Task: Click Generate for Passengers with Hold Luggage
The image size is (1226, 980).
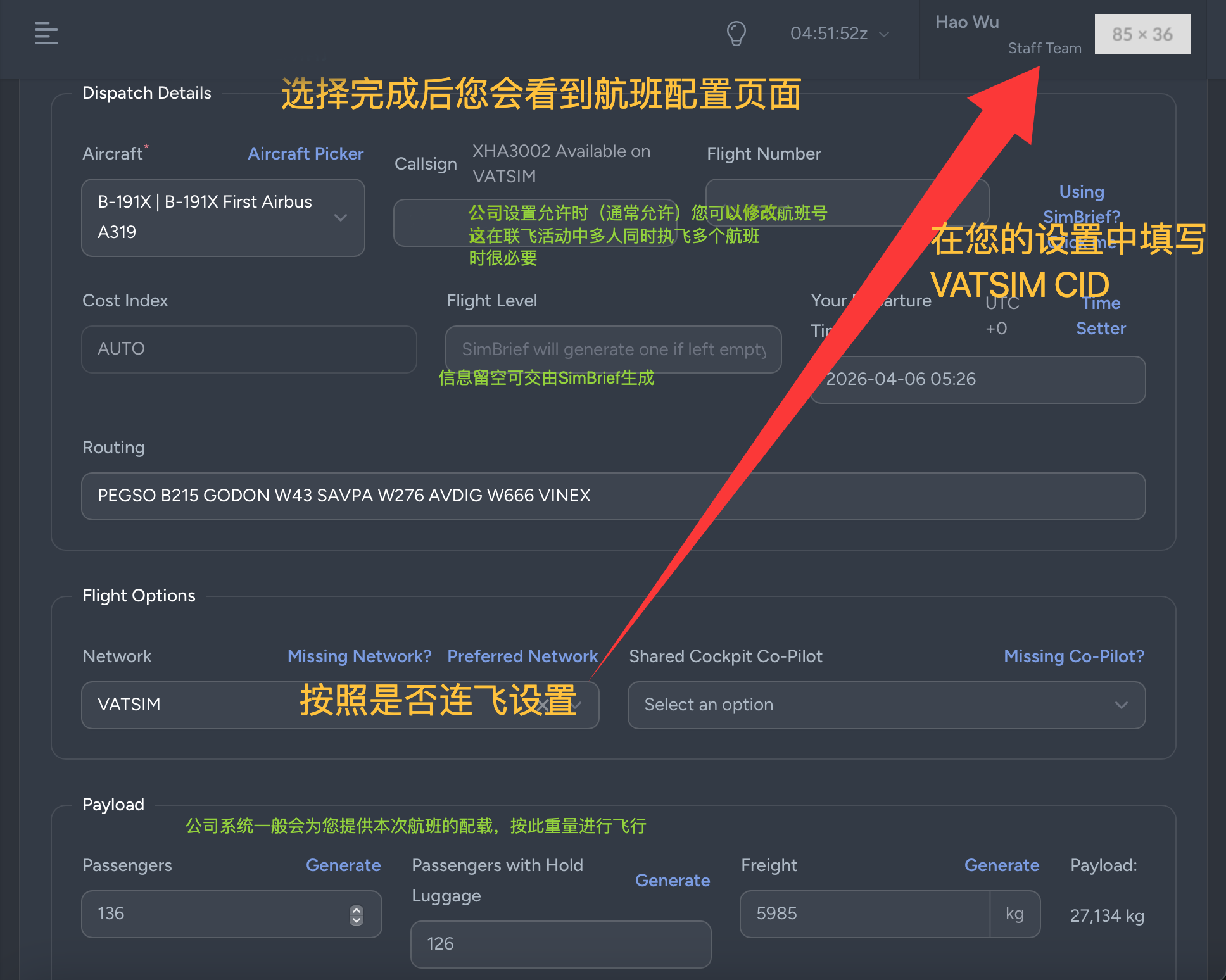Action: click(x=673, y=881)
